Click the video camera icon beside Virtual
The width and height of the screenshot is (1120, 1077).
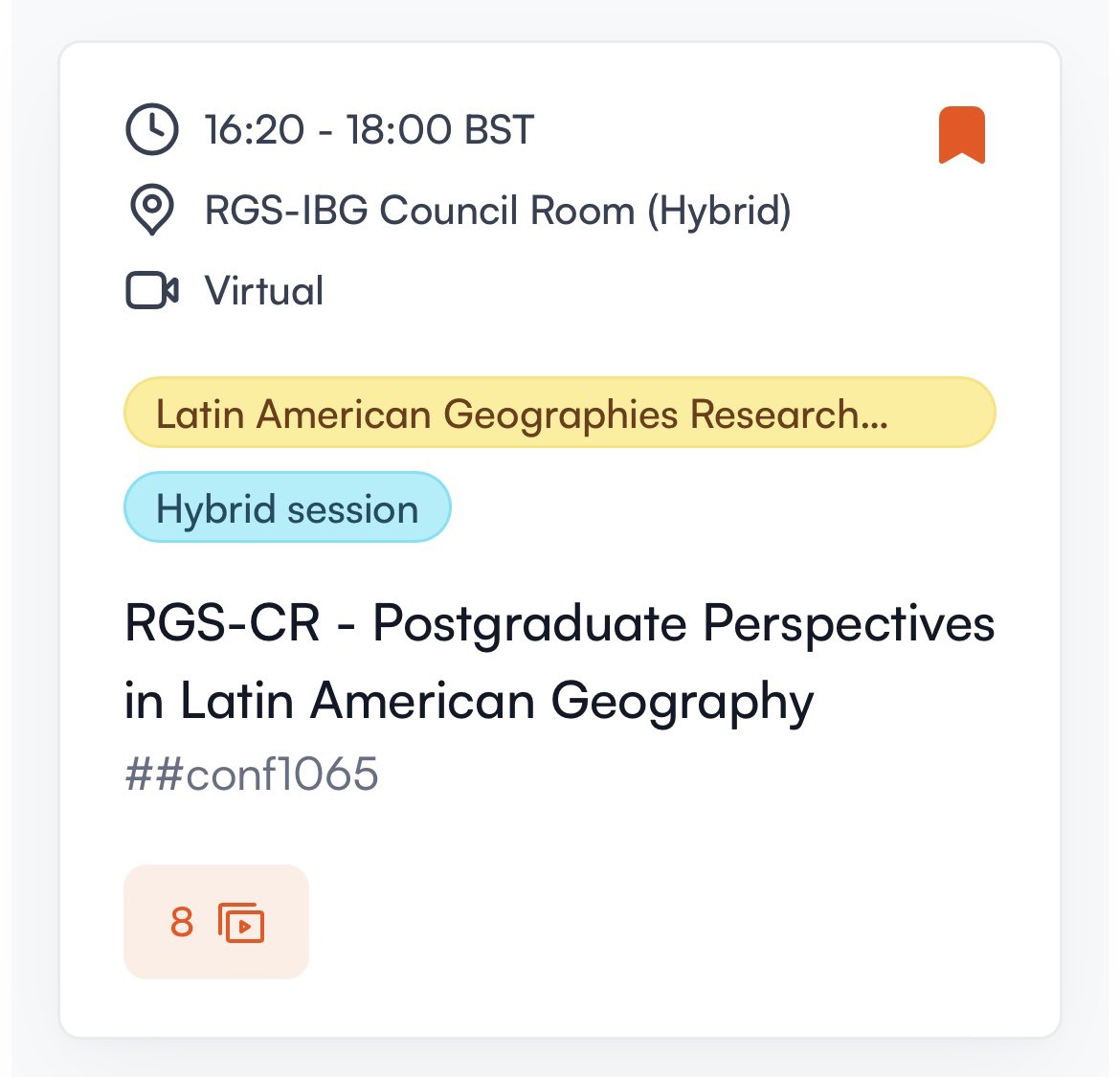152,290
